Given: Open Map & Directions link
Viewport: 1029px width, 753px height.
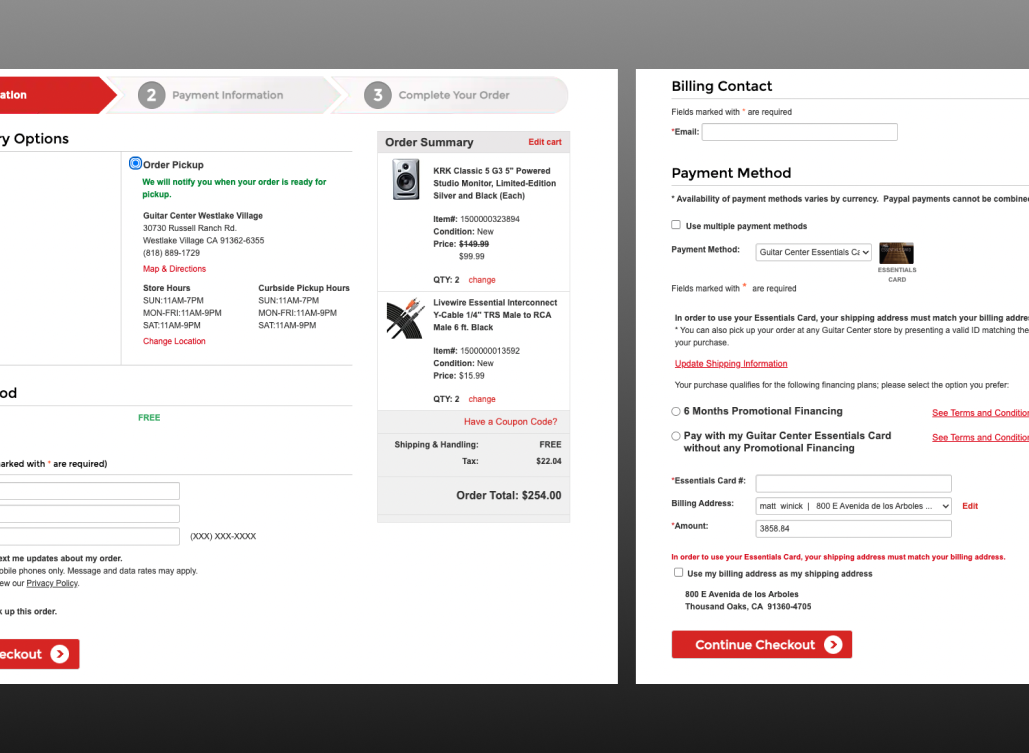Looking at the screenshot, I should click(174, 269).
